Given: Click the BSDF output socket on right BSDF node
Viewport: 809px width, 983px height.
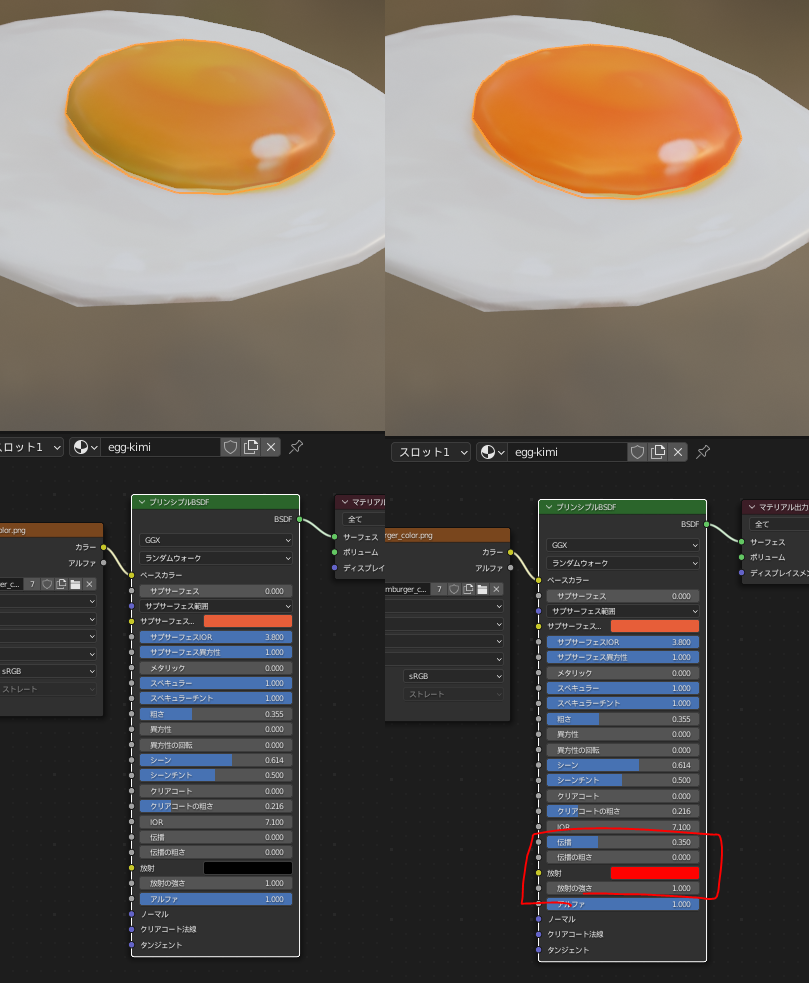Looking at the screenshot, I should click(x=706, y=524).
